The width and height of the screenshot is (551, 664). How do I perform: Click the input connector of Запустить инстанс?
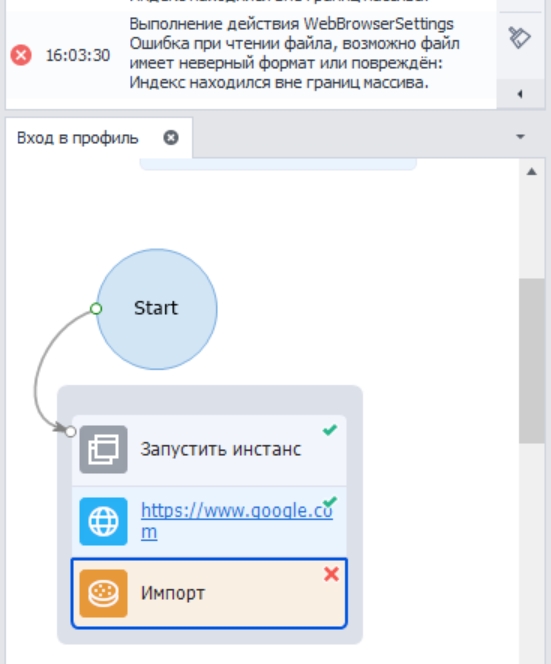71,432
